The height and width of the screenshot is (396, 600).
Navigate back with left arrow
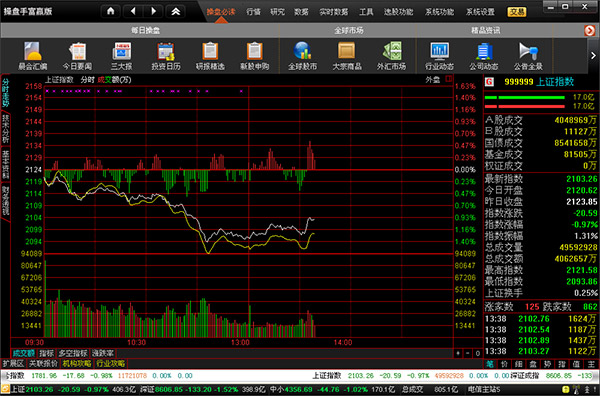133,11
